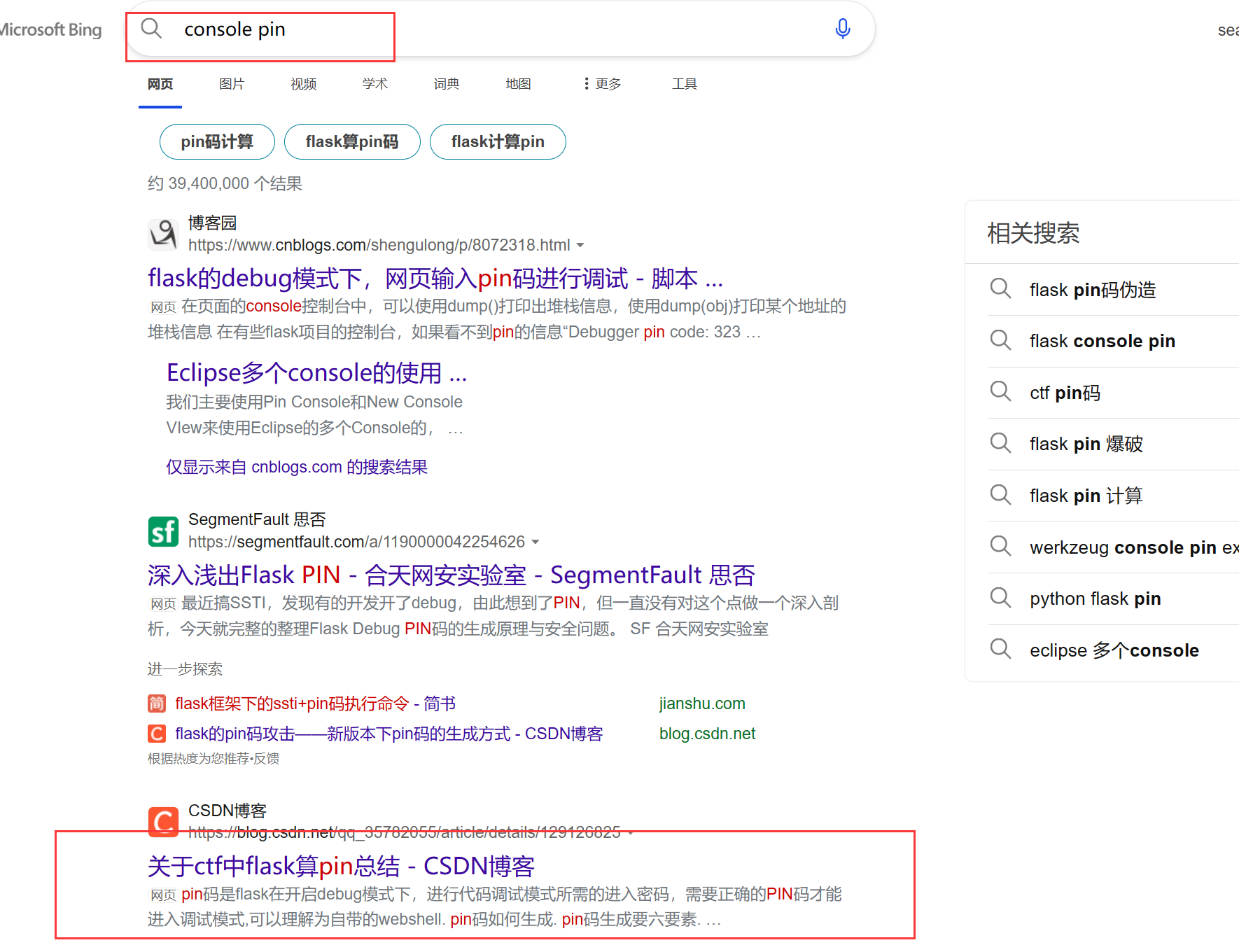The width and height of the screenshot is (1239, 952).
Task: Open result 关于ctf中flask算pin总结
Action: click(342, 867)
